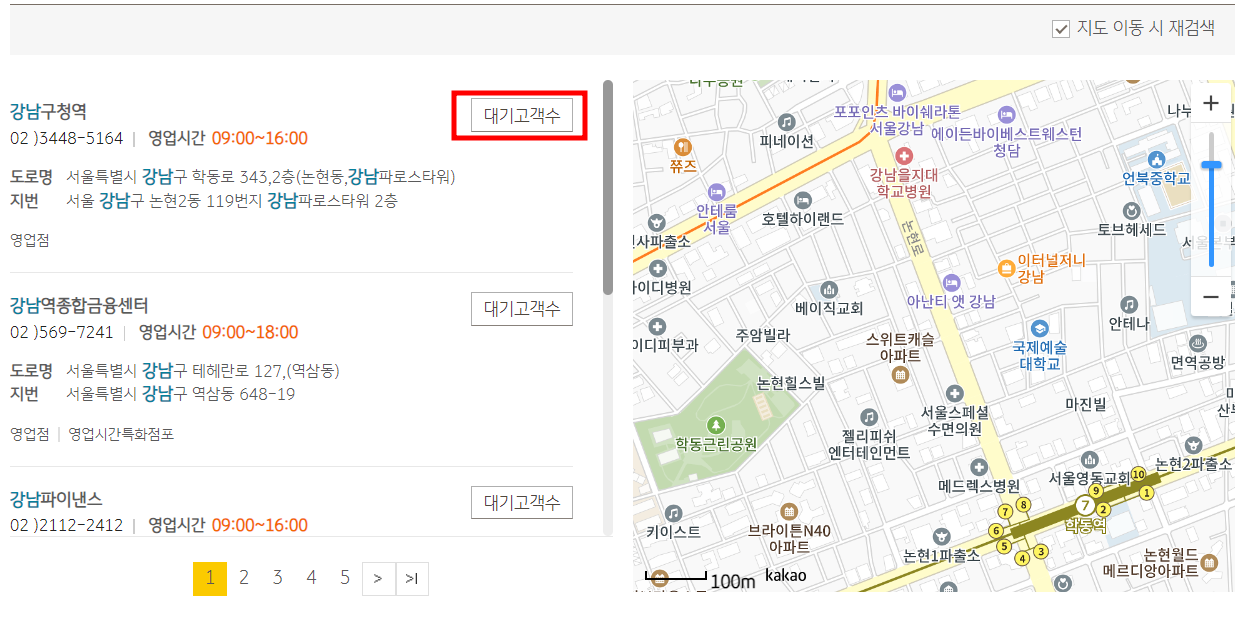Click the blue map zoom slider handle
Image resolution: width=1250 pixels, height=618 pixels.
point(1211,164)
